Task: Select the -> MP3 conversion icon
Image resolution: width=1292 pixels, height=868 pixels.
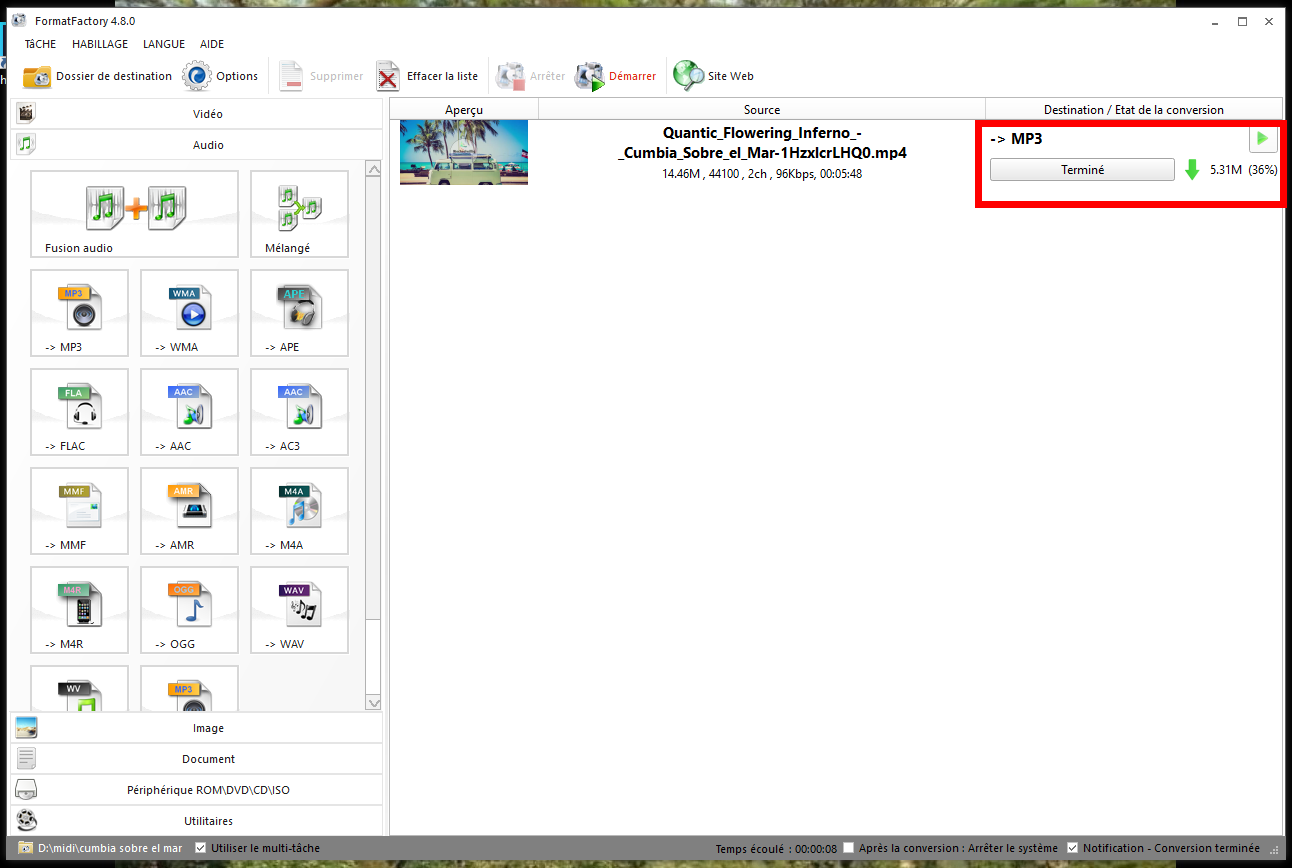Action: 79,312
